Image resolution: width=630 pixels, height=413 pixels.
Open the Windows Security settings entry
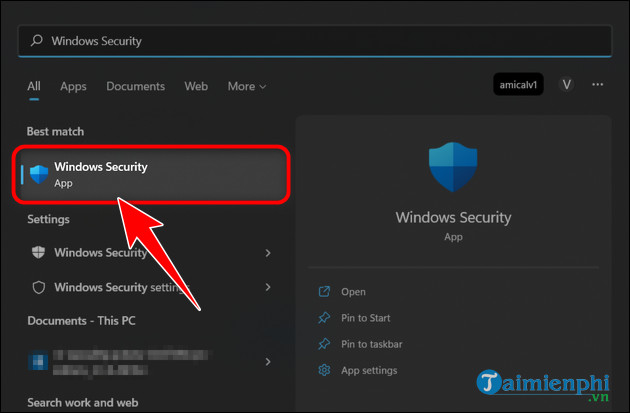click(x=151, y=287)
